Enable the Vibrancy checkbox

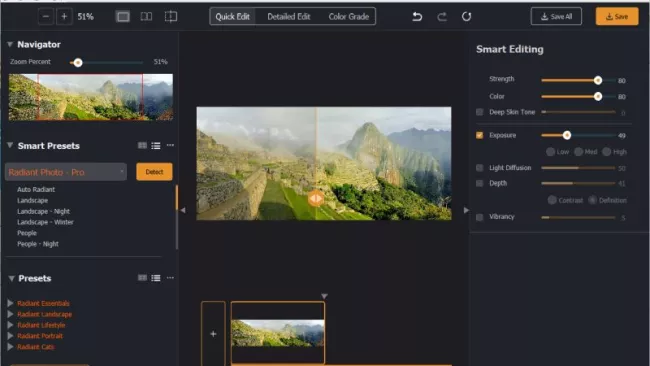[480, 217]
